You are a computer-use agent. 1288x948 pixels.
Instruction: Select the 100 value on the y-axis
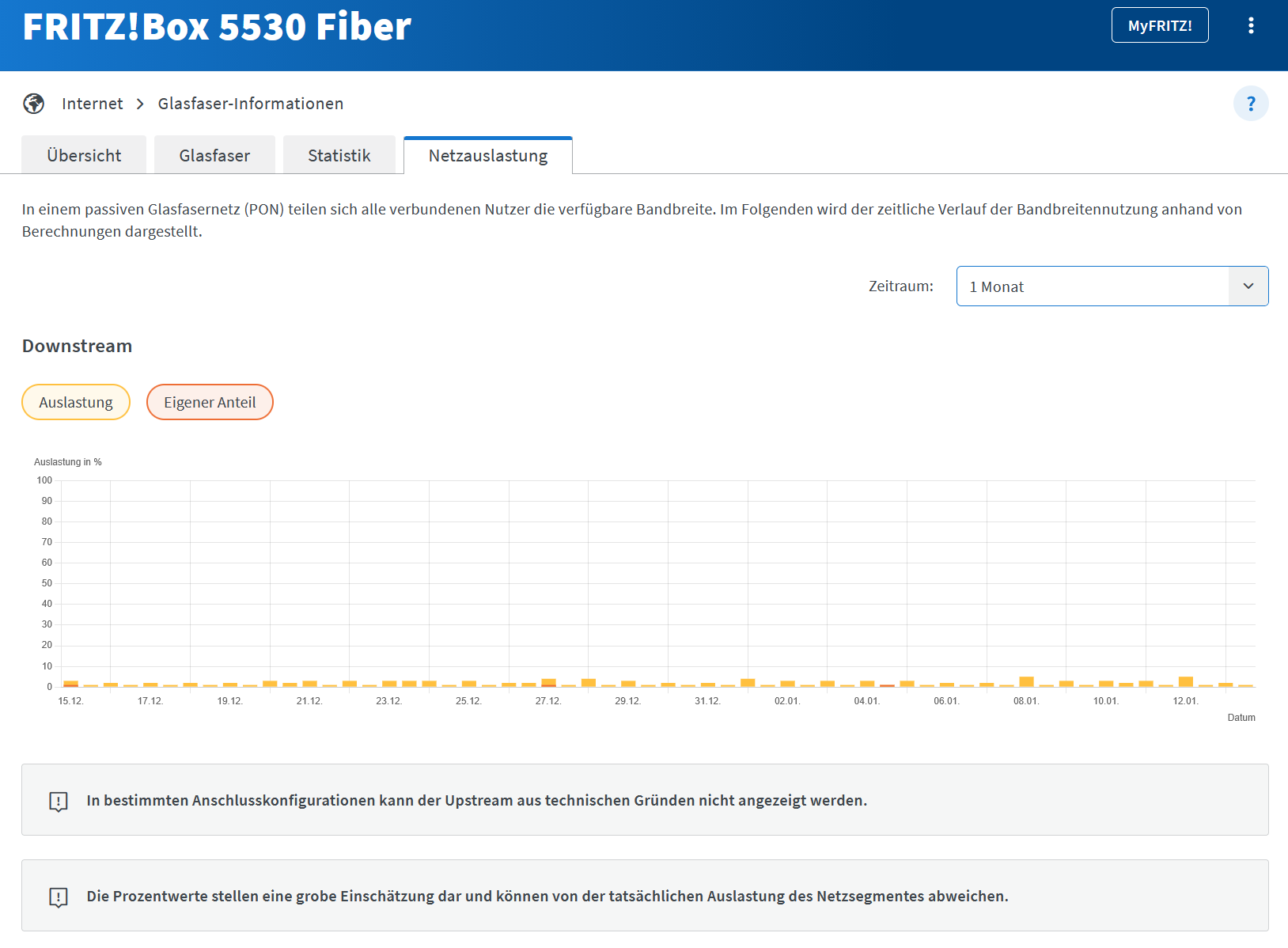[x=44, y=480]
